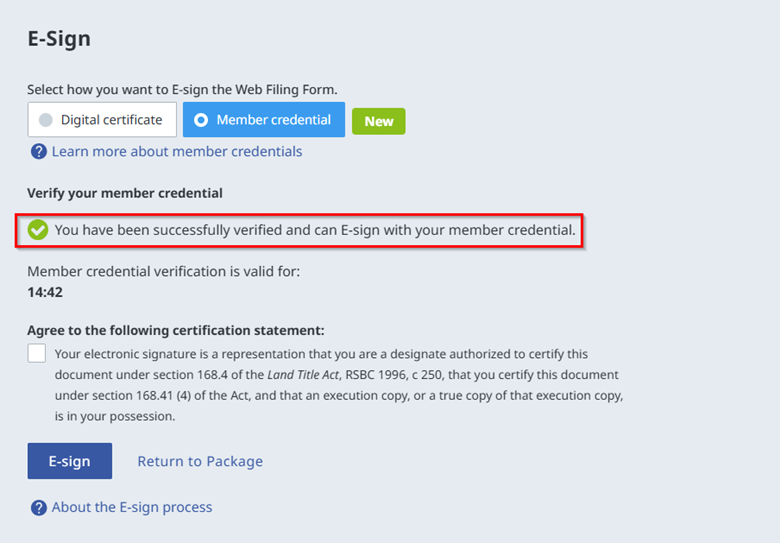This screenshot has width=780, height=543.
Task: Click the Select how you want to E-sign text
Action: click(x=182, y=90)
